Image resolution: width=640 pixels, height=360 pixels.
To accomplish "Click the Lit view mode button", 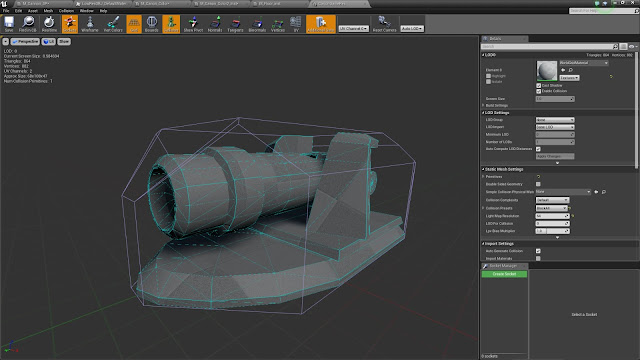I will pos(49,42).
